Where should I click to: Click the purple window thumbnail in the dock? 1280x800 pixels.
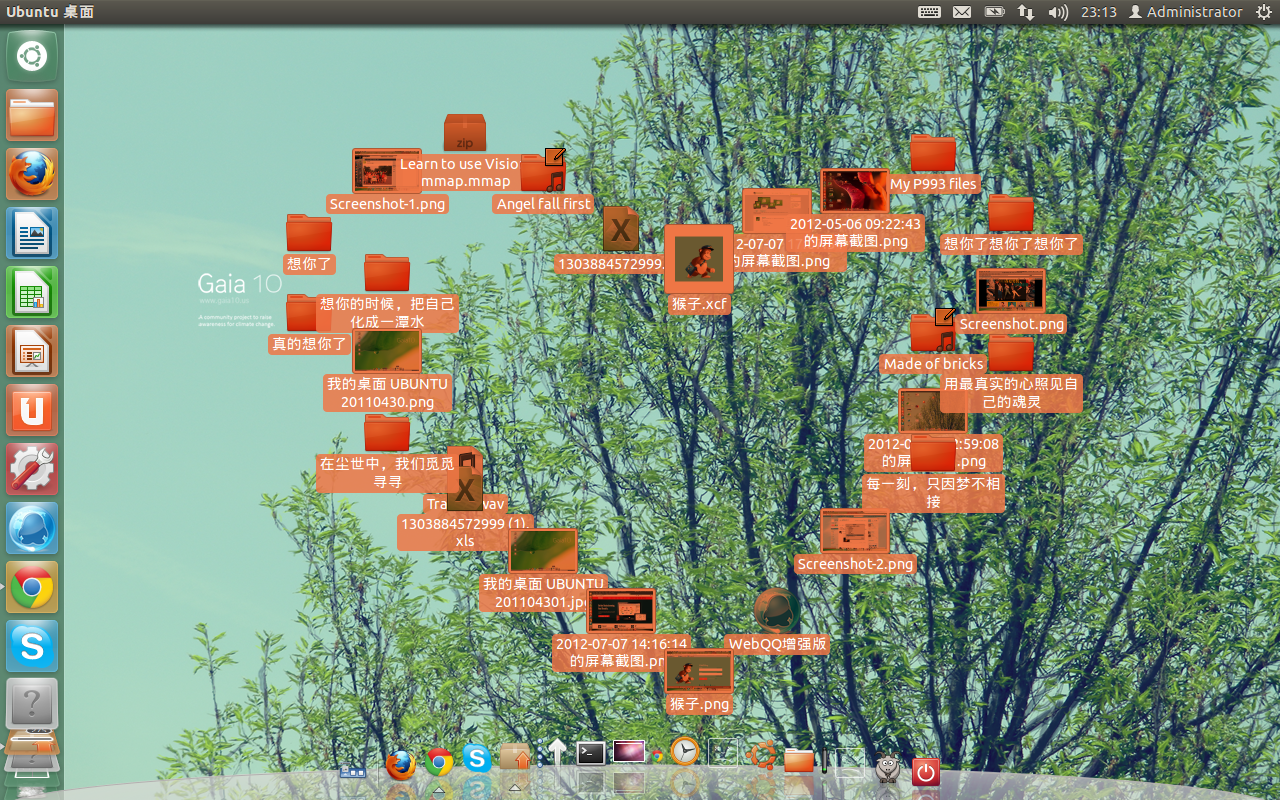629,751
